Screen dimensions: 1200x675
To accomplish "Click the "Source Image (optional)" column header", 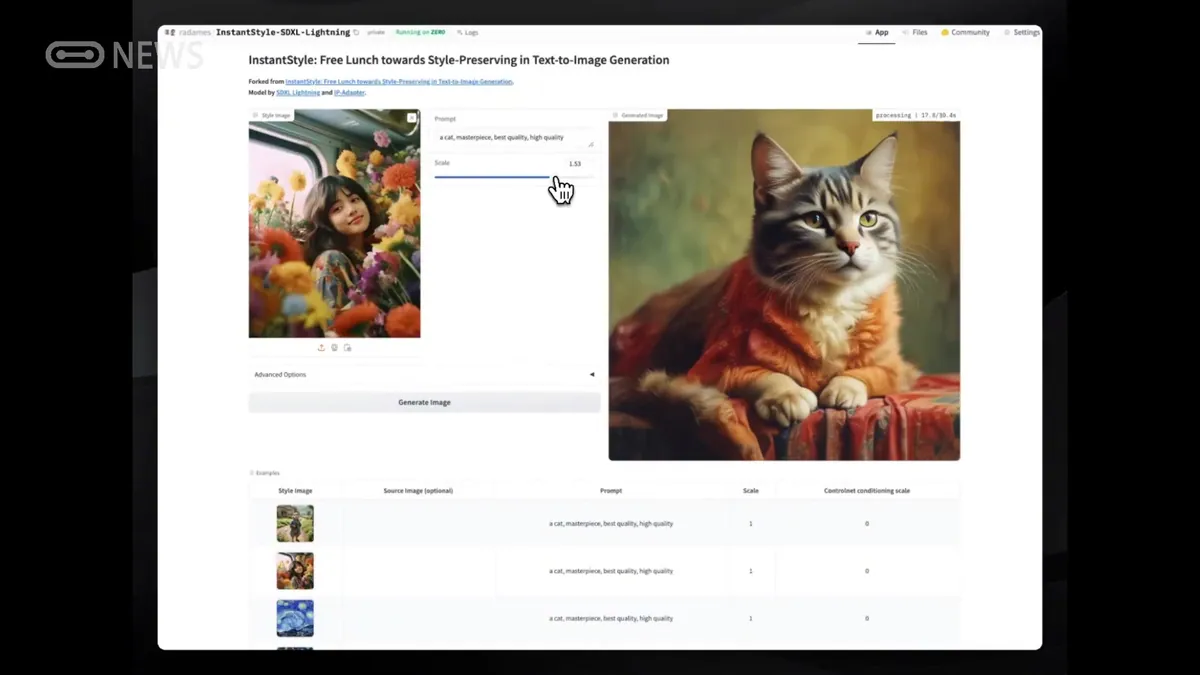I will [x=418, y=491].
